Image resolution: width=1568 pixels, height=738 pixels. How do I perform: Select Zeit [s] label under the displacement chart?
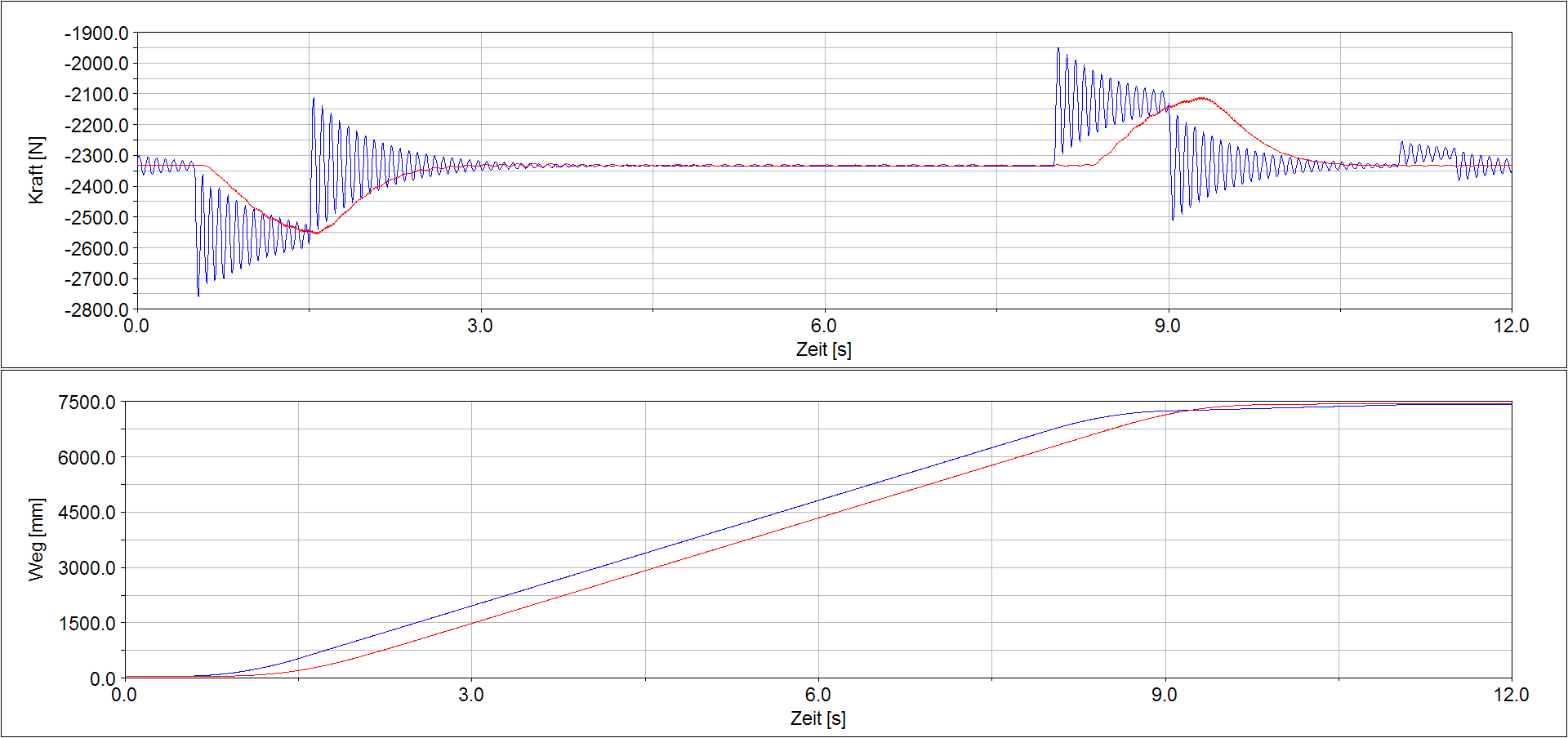pyautogui.click(x=817, y=718)
